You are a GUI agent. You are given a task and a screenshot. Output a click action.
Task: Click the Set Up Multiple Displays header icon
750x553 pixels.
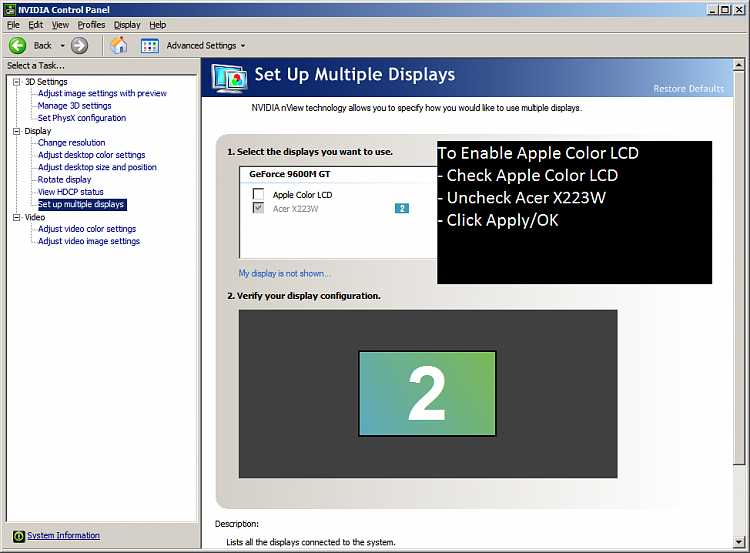(x=230, y=78)
